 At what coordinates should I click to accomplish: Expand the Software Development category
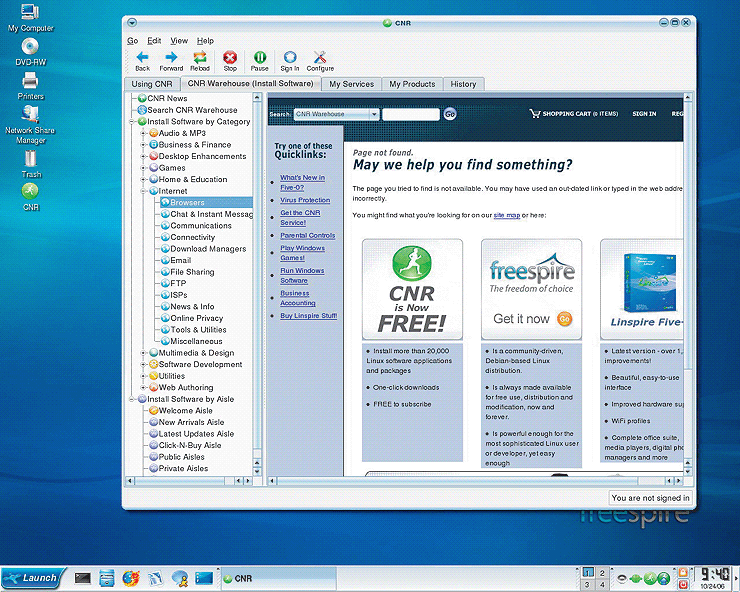point(143,364)
